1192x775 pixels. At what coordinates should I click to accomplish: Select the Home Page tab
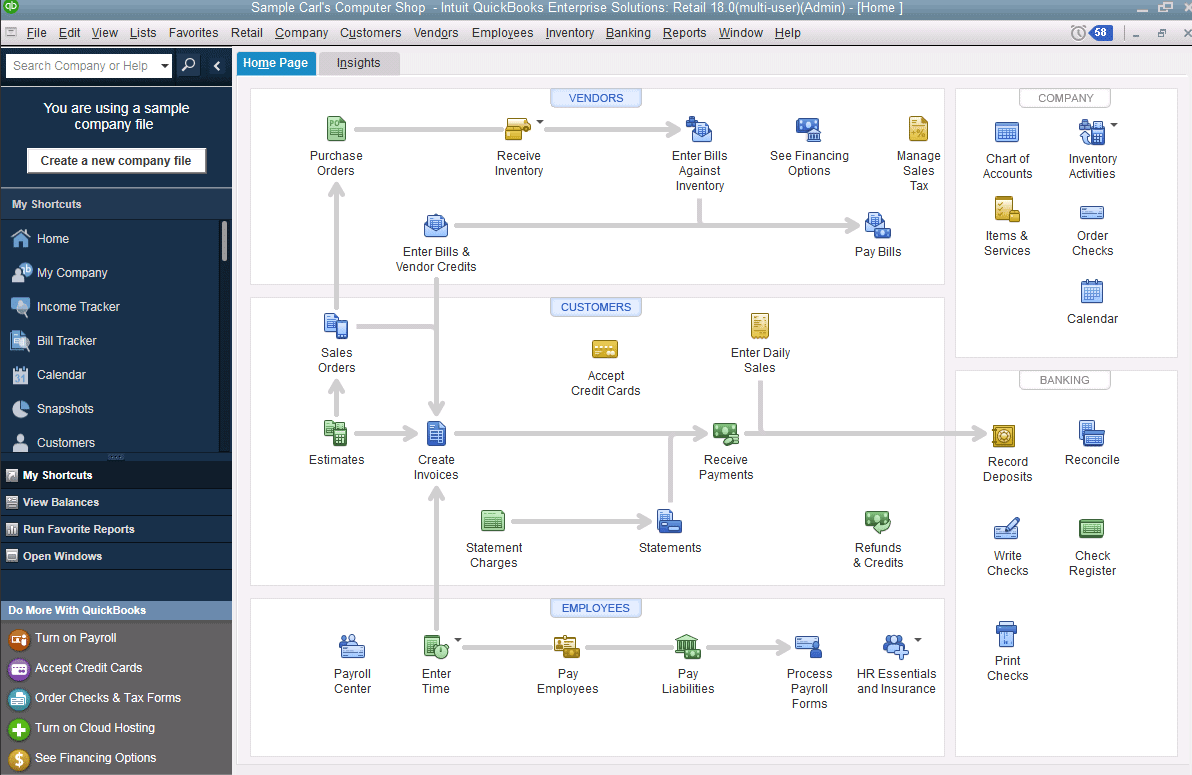(x=275, y=63)
